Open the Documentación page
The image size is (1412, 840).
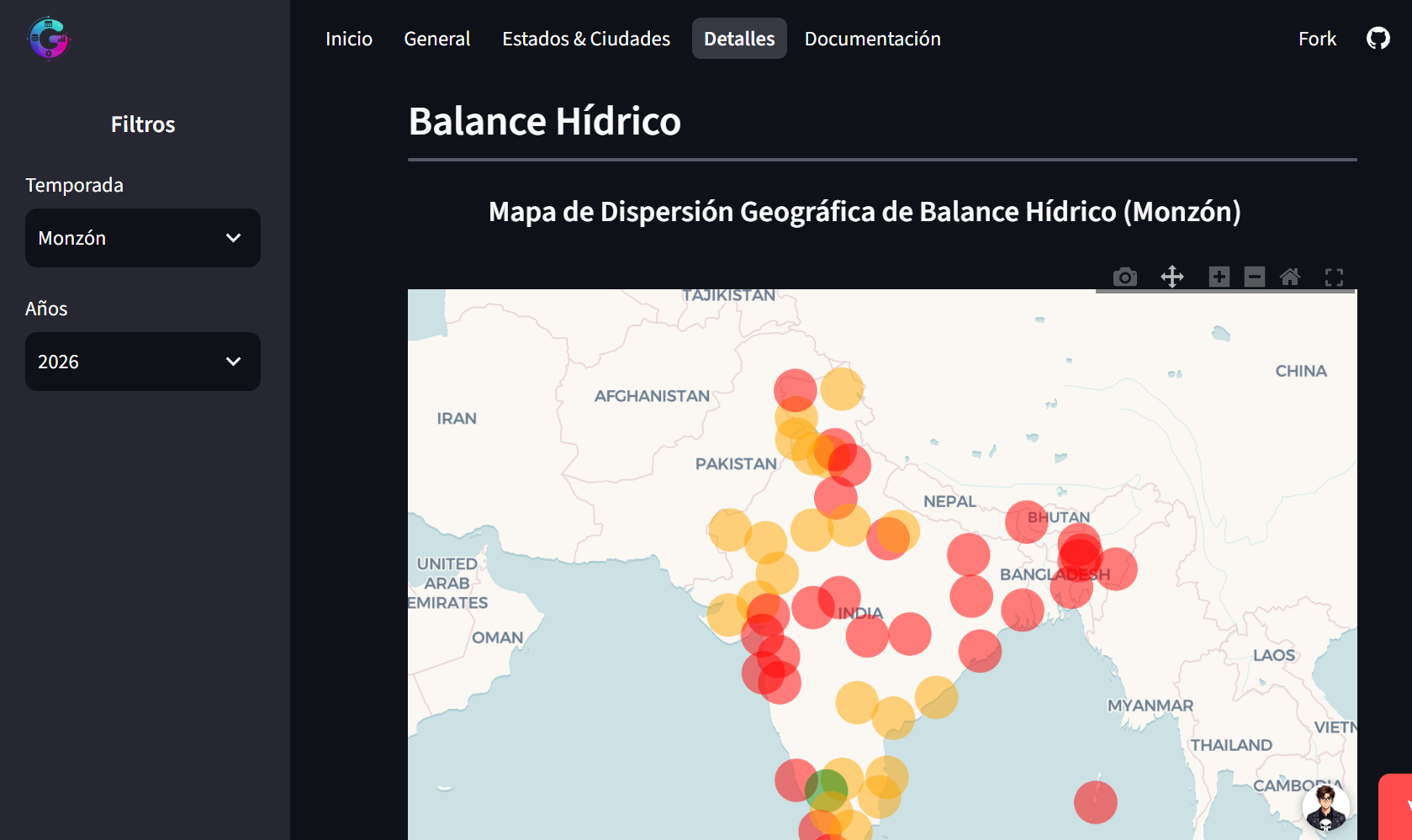pos(873,39)
